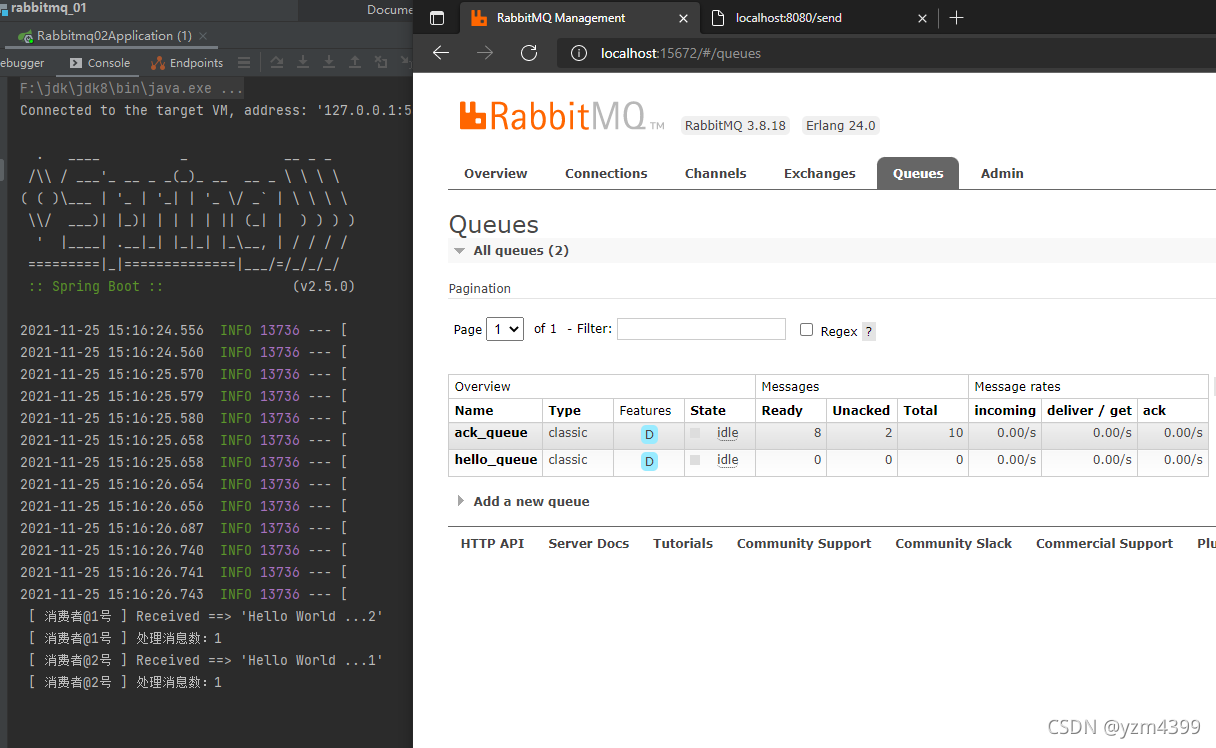Click ack_queue Total count 10
1216x748 pixels.
tap(956, 433)
